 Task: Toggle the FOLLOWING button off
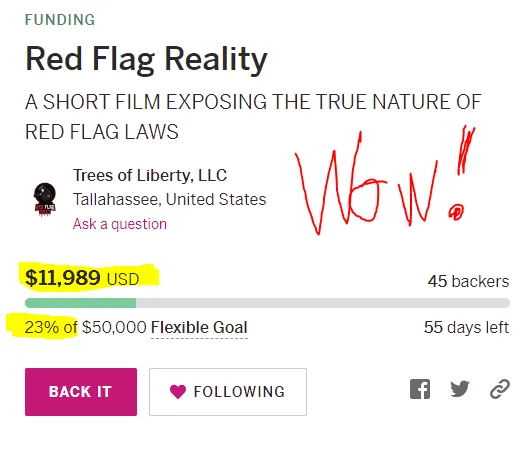pos(228,392)
